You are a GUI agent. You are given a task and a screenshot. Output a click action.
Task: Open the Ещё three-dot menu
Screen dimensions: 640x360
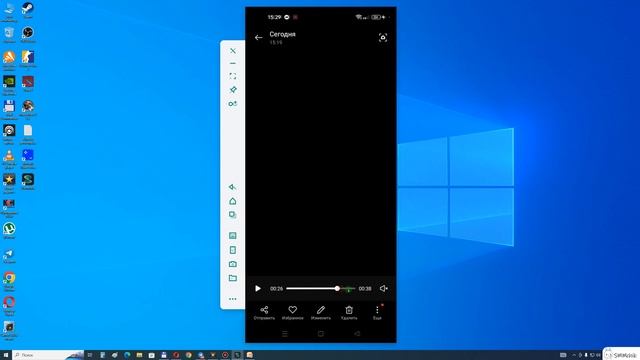[x=377, y=313]
